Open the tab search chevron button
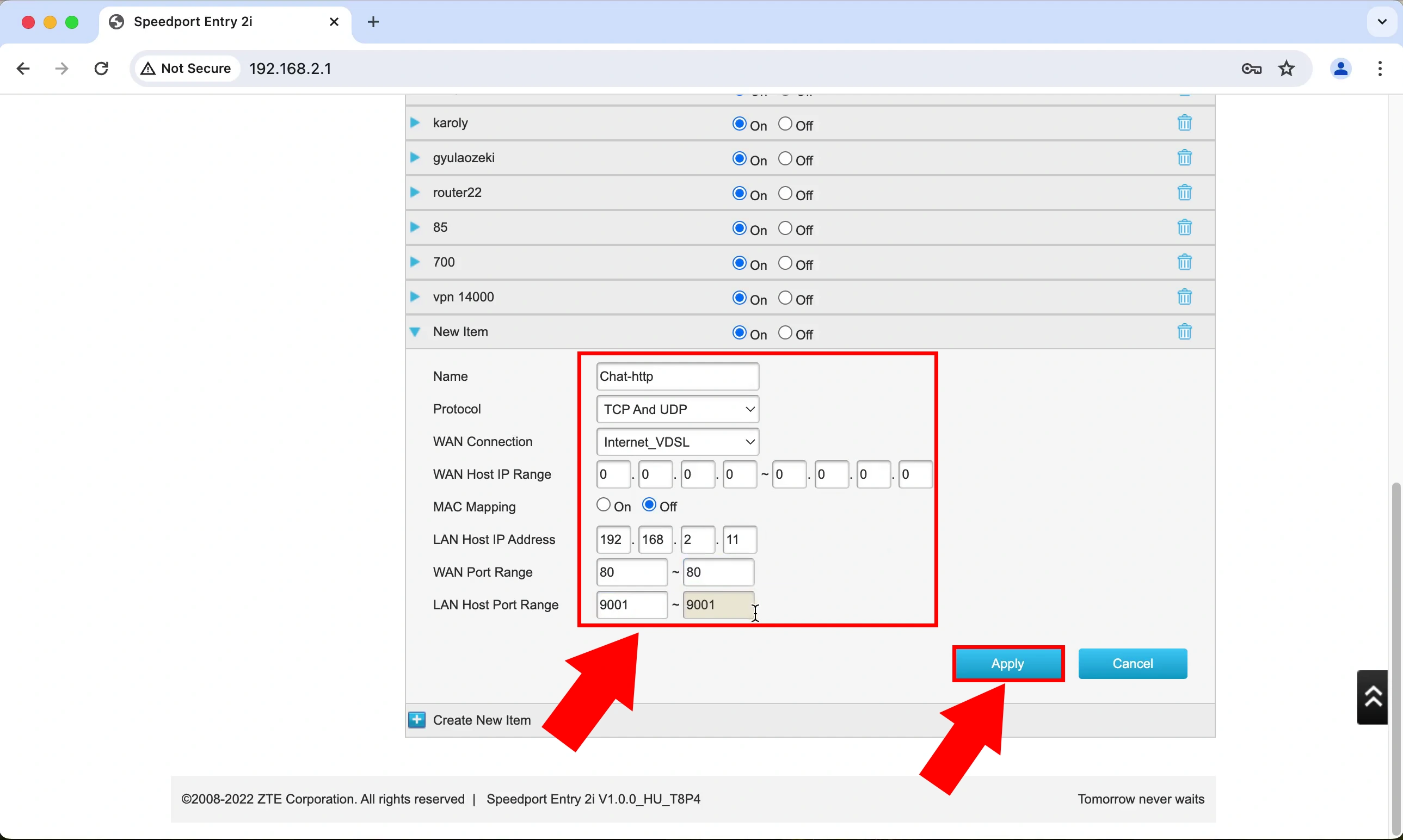 pos(1382,22)
